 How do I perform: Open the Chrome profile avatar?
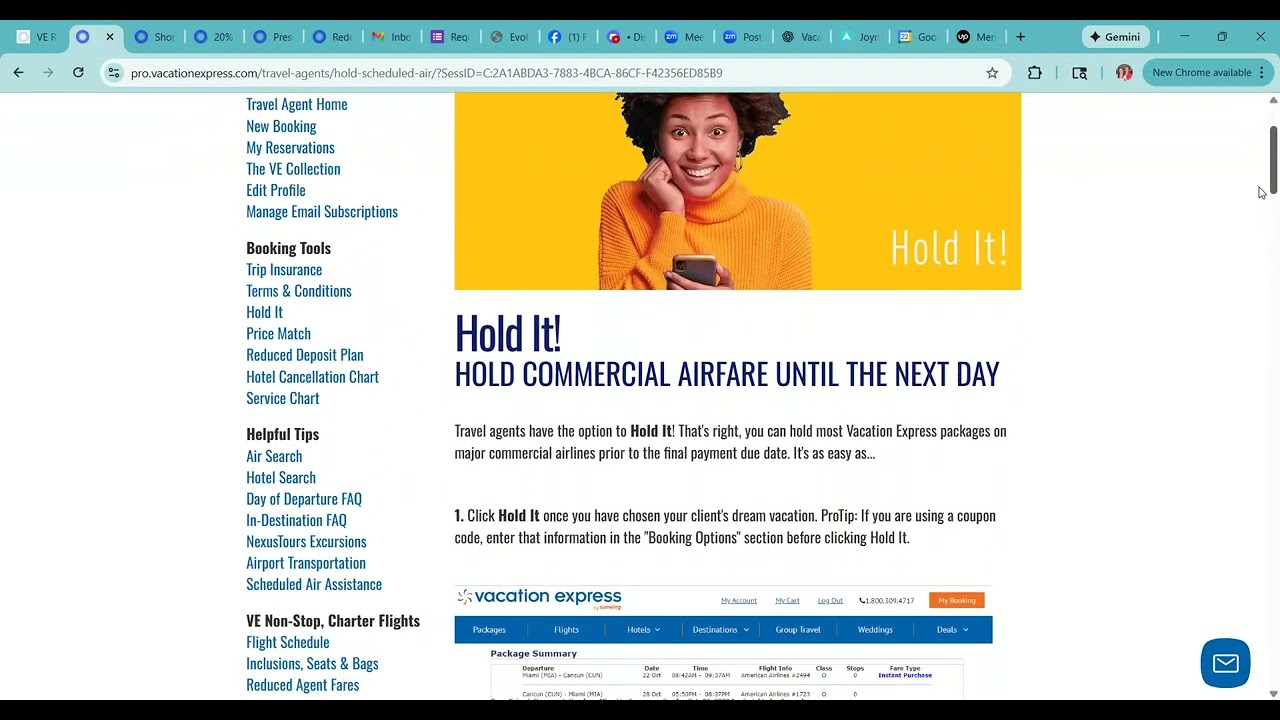[x=1124, y=73]
